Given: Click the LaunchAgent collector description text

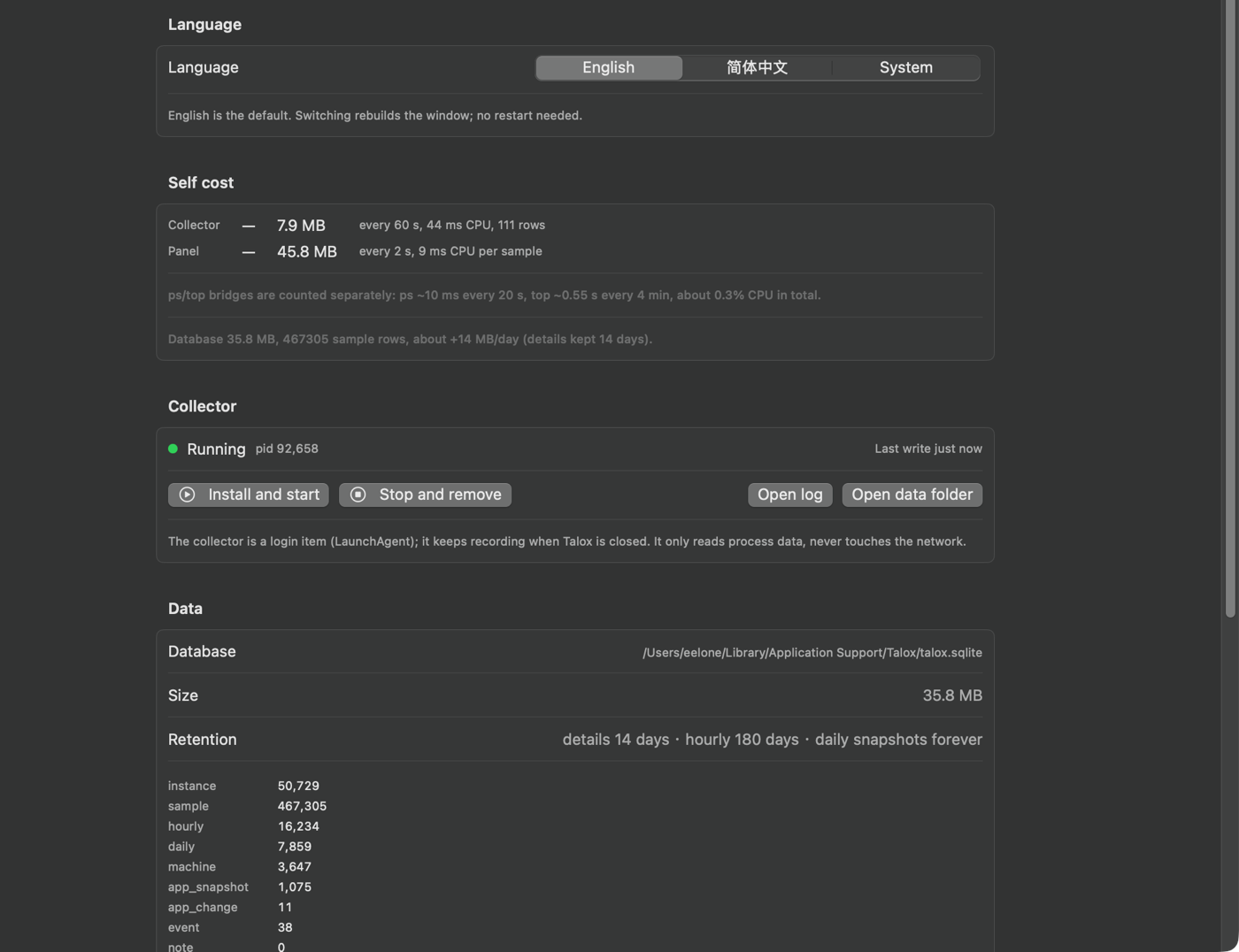Looking at the screenshot, I should (567, 541).
